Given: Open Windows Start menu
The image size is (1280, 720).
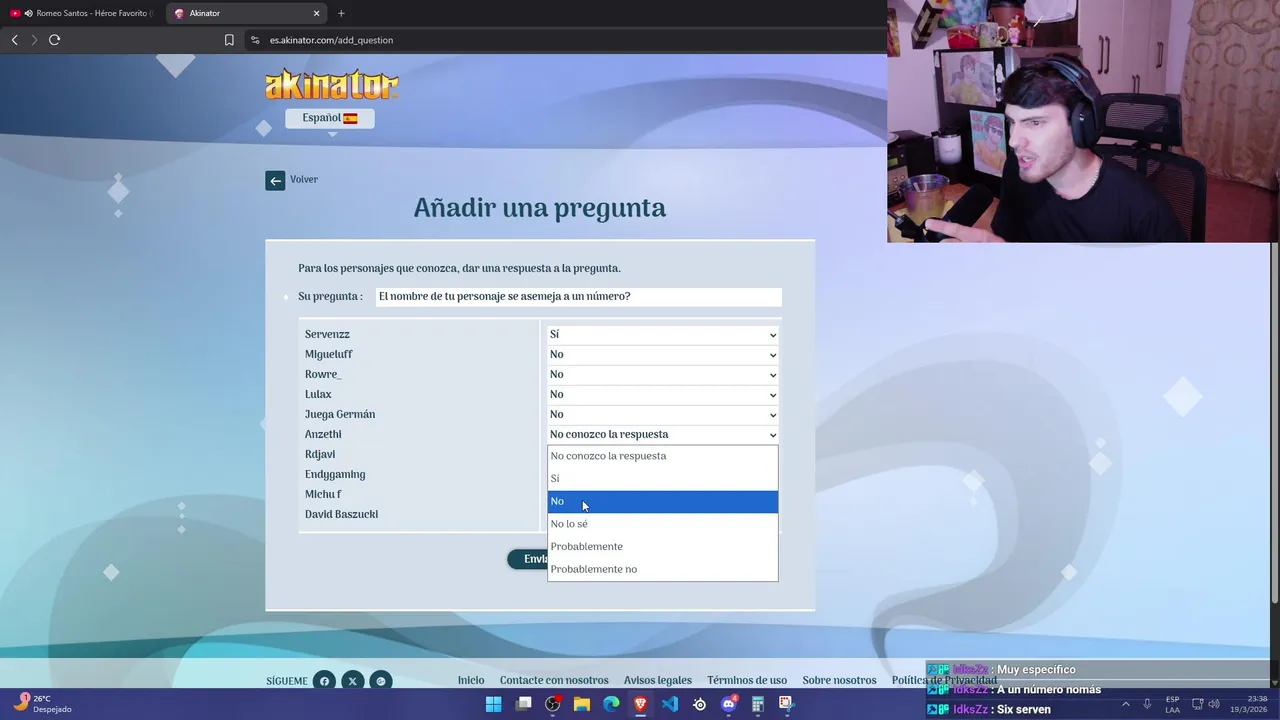Looking at the screenshot, I should (493, 704).
